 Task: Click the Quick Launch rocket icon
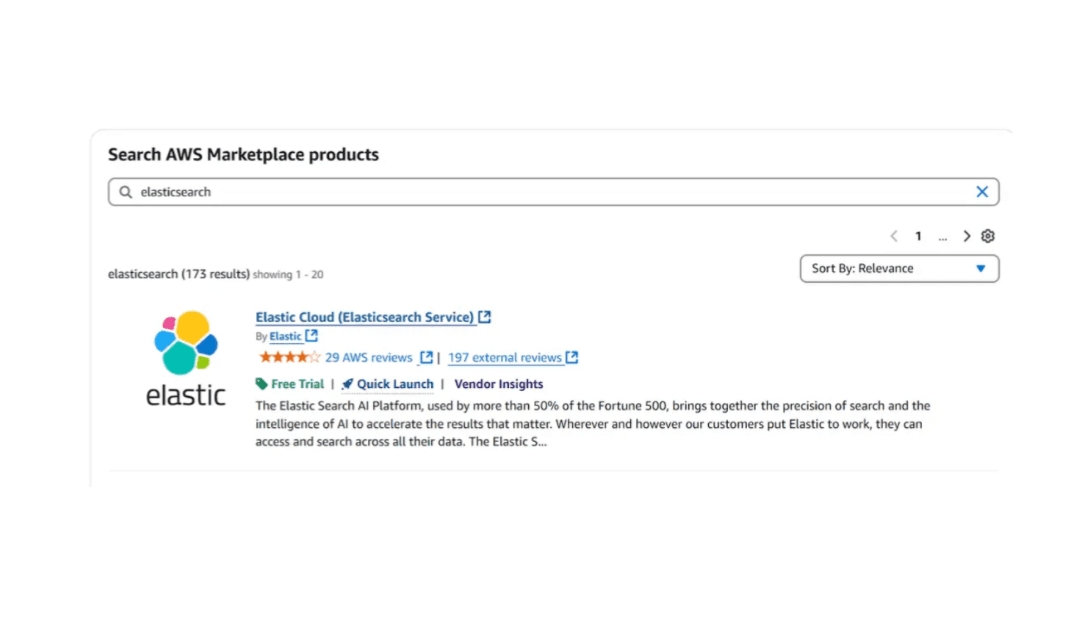346,384
